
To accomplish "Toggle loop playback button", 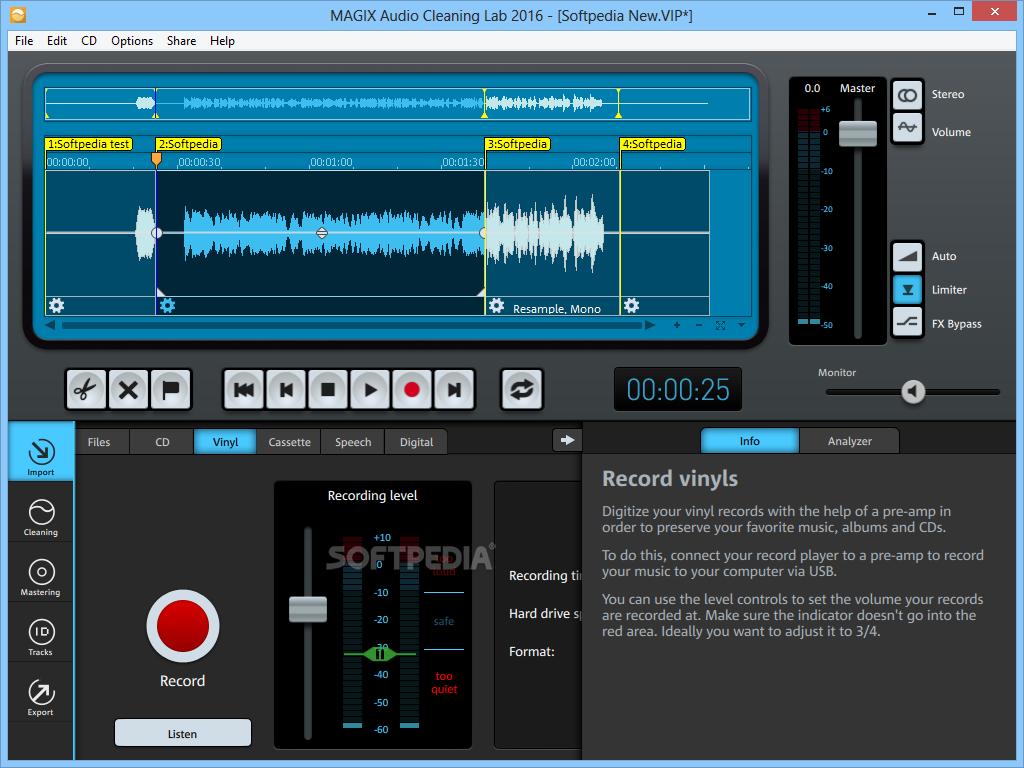I will tap(522, 390).
